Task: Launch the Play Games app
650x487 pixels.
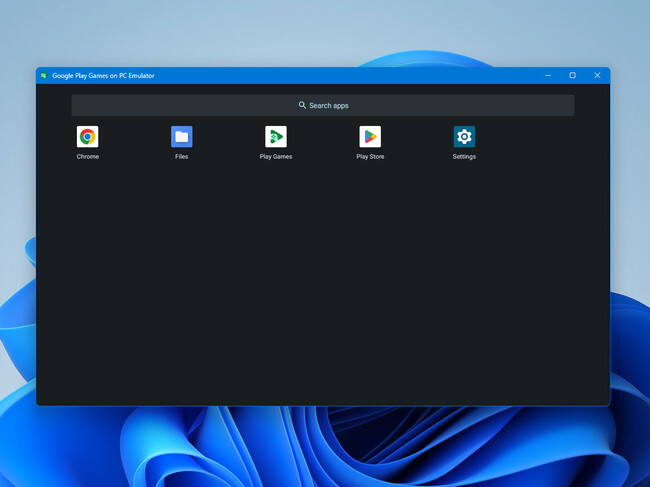Action: tap(276, 136)
